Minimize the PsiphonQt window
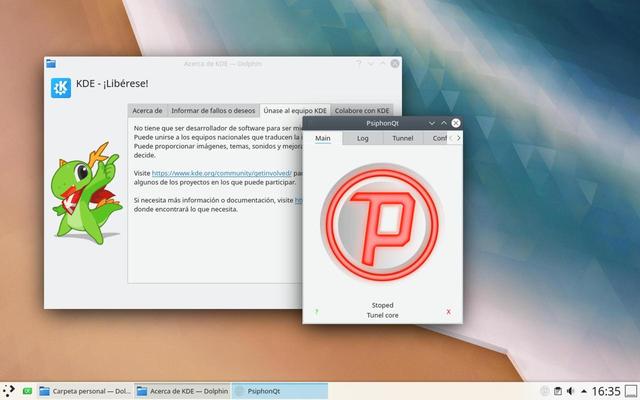Screen dimensions: 640x400 [431, 123]
